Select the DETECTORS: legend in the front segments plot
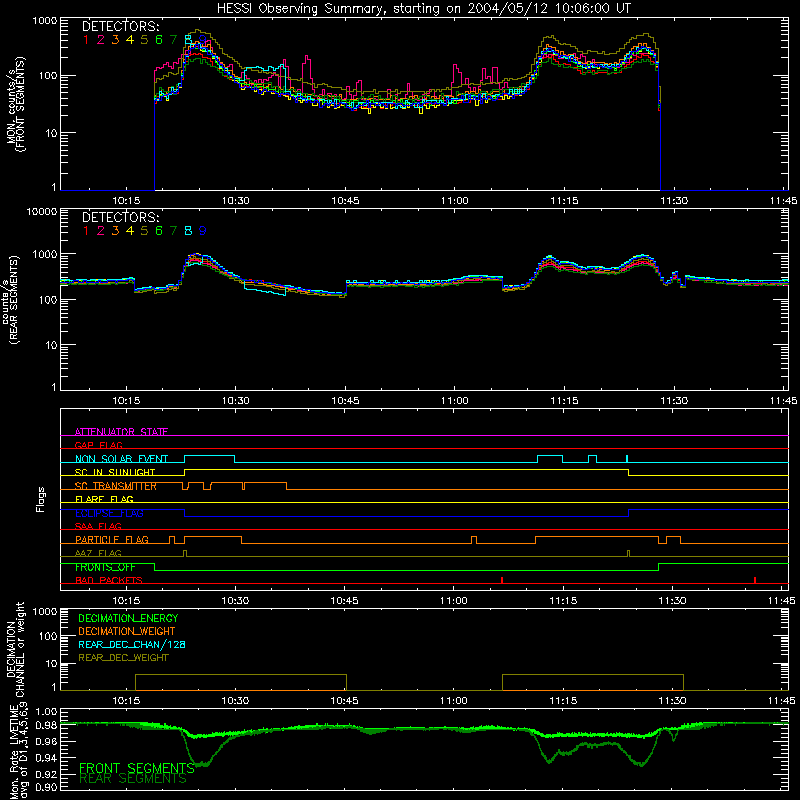The height and width of the screenshot is (800, 800). 120,27
